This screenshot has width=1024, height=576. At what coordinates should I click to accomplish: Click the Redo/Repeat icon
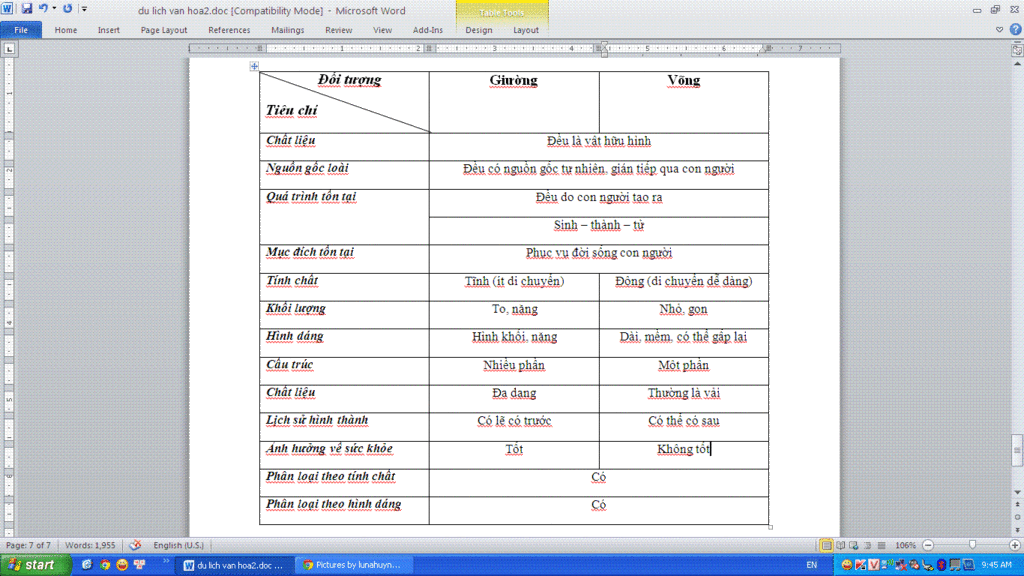[68, 8]
